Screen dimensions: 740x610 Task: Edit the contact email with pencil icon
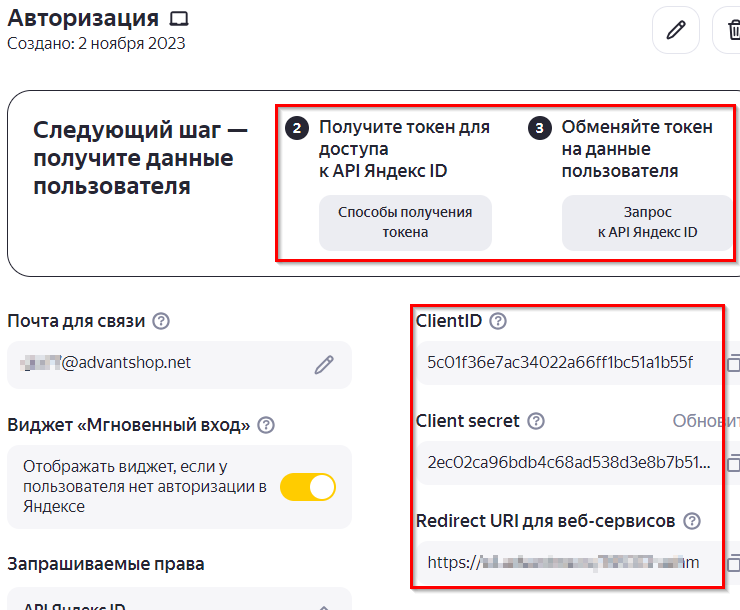[324, 364]
